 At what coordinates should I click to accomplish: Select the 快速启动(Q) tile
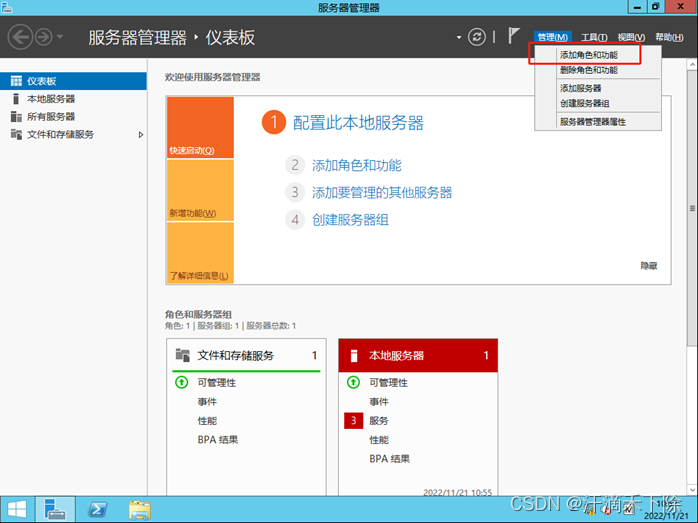(x=200, y=127)
